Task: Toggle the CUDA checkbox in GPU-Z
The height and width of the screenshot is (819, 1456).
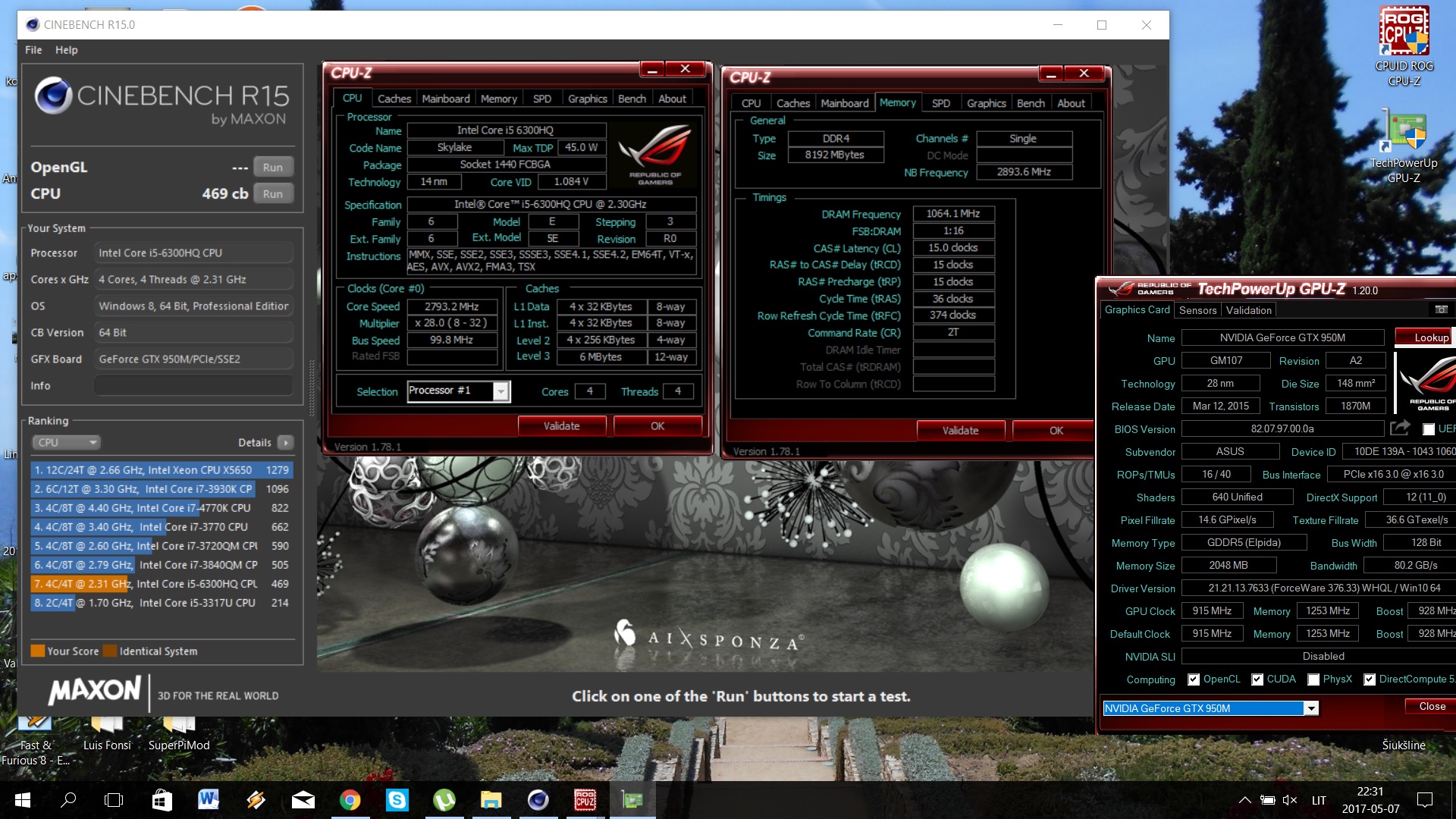Action: pyautogui.click(x=1257, y=679)
